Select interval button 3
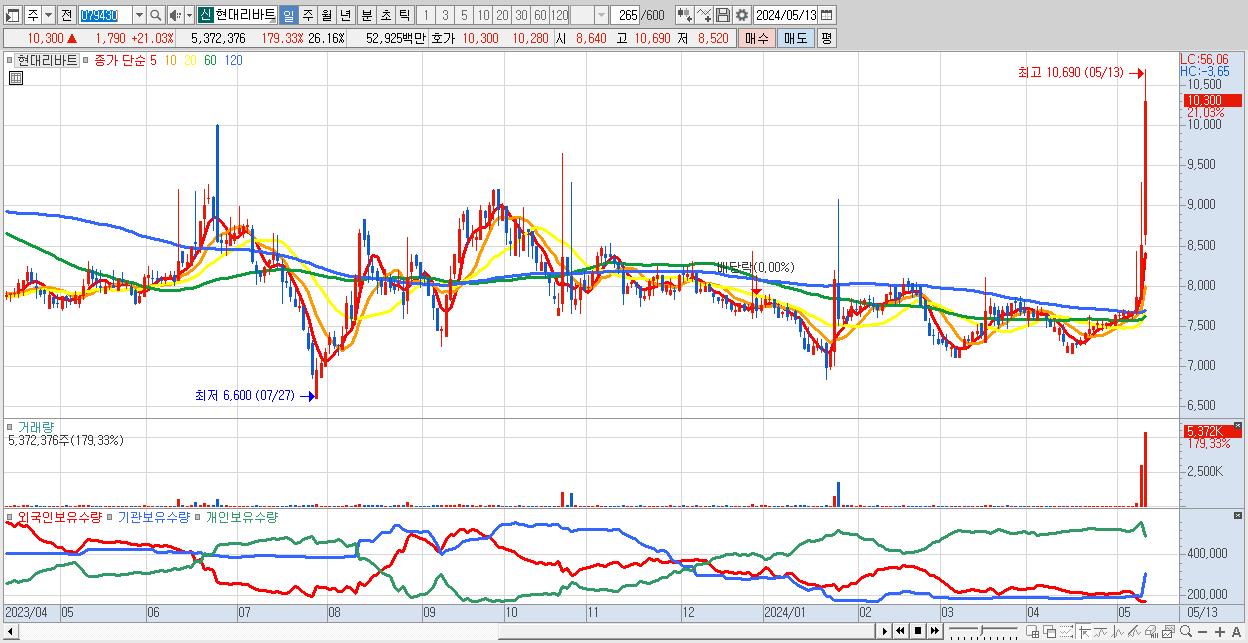 445,15
